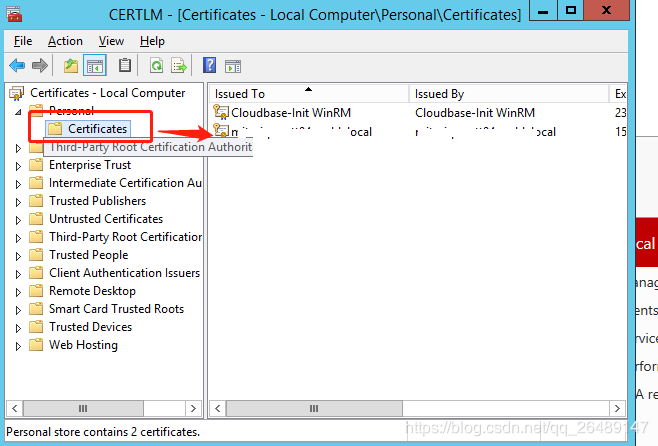The height and width of the screenshot is (446, 658).
Task: Toggle the show/hide console tree button
Action: (95, 66)
